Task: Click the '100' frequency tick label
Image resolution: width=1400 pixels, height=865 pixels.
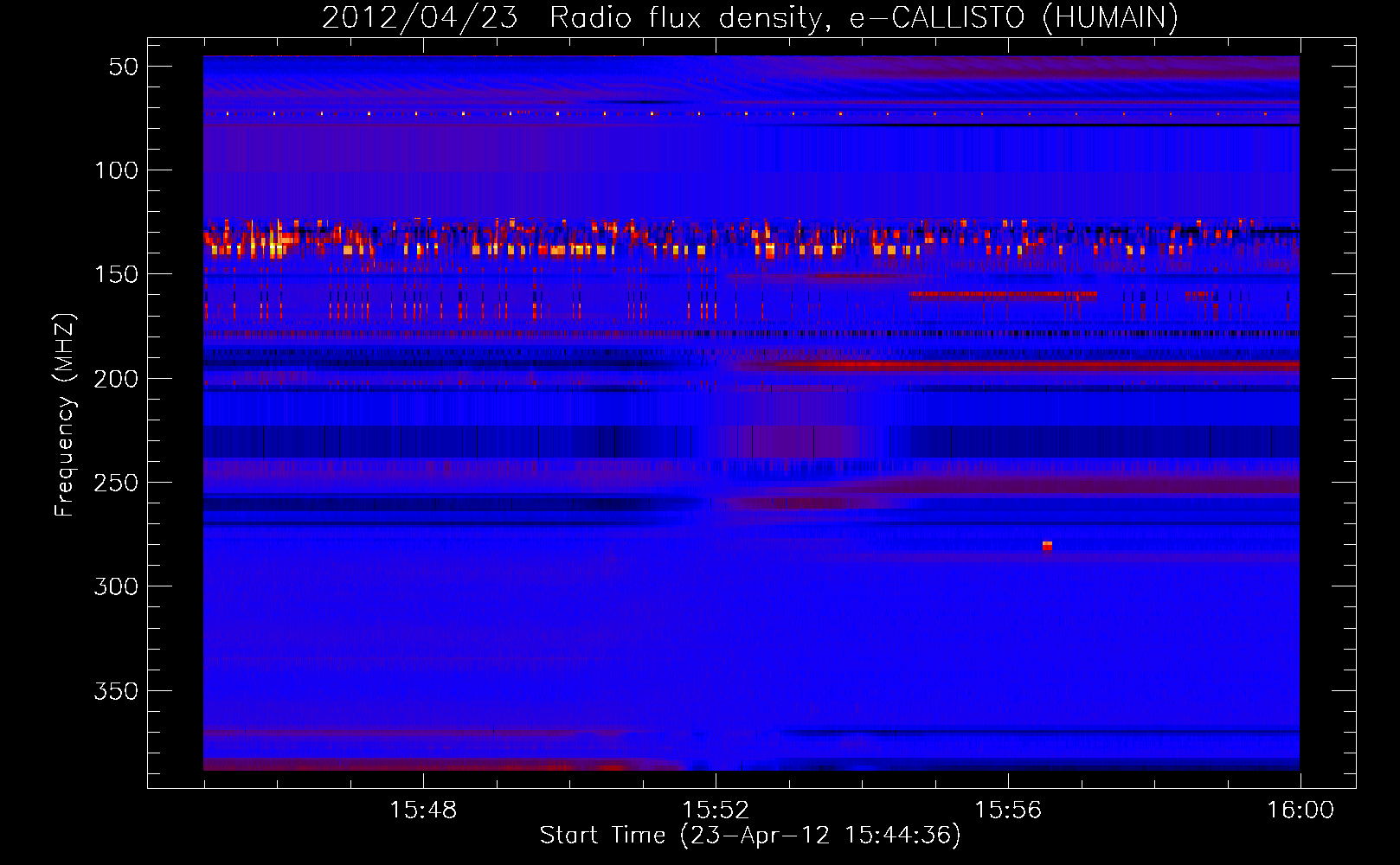Action: tap(116, 170)
